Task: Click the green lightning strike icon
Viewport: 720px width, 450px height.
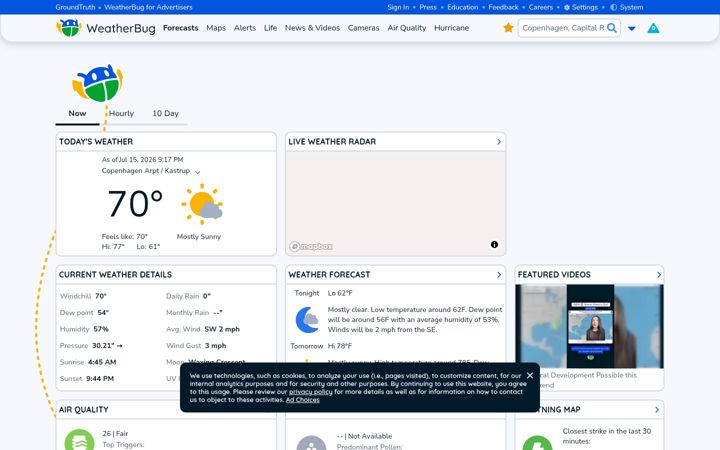Action: [537, 444]
